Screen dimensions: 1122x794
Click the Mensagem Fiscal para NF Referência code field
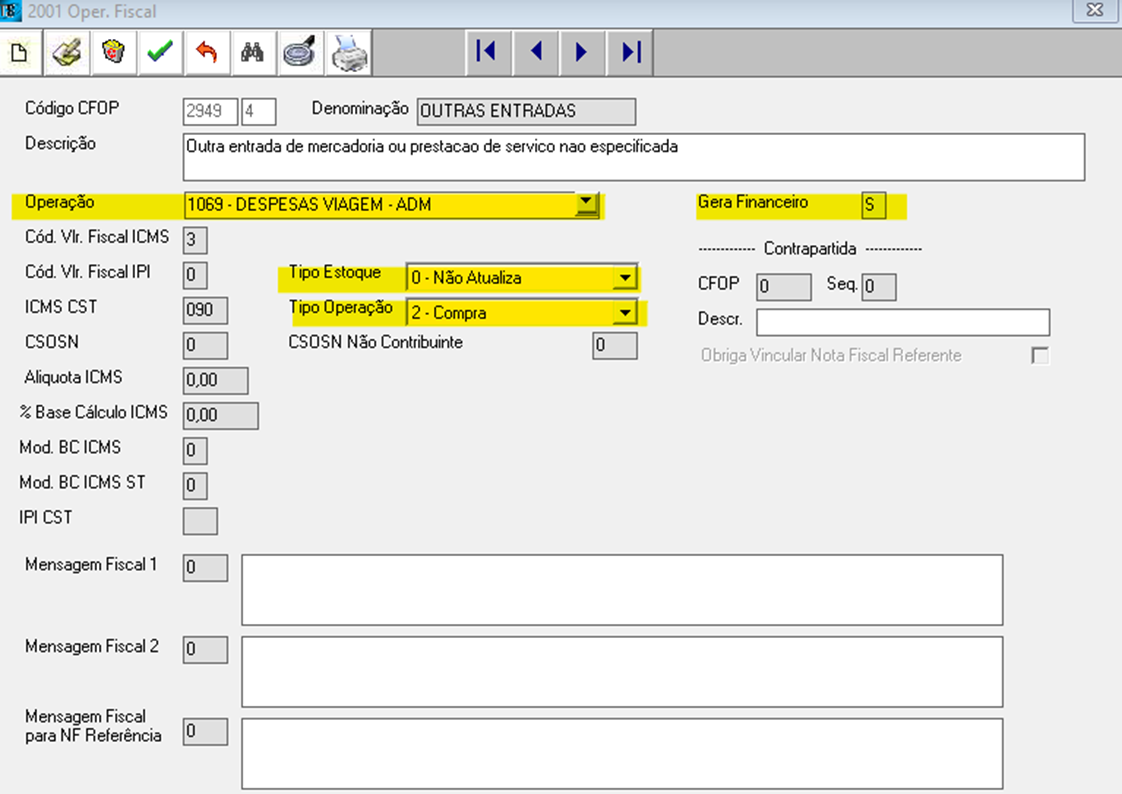205,732
